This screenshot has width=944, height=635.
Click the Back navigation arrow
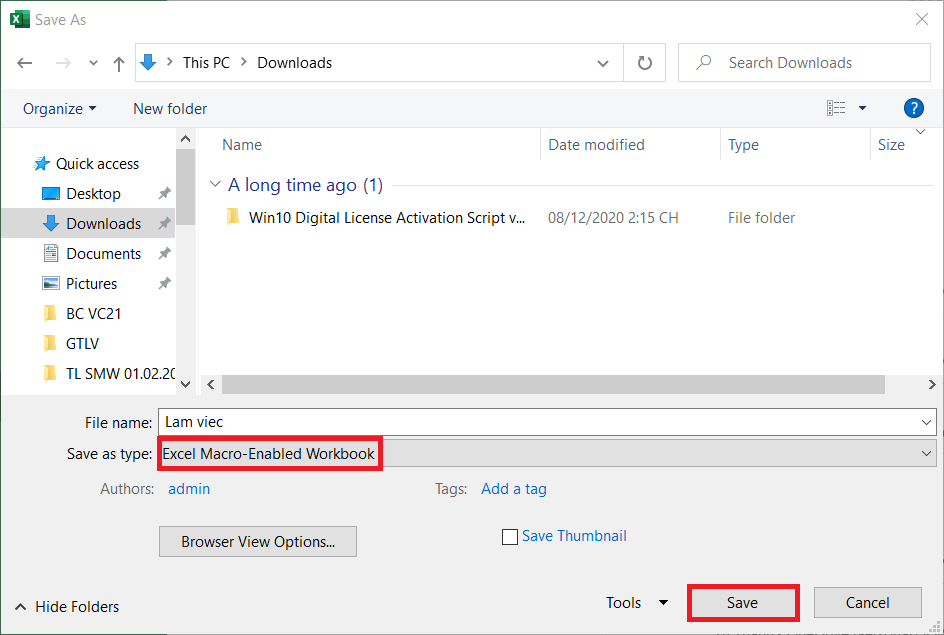(x=25, y=63)
